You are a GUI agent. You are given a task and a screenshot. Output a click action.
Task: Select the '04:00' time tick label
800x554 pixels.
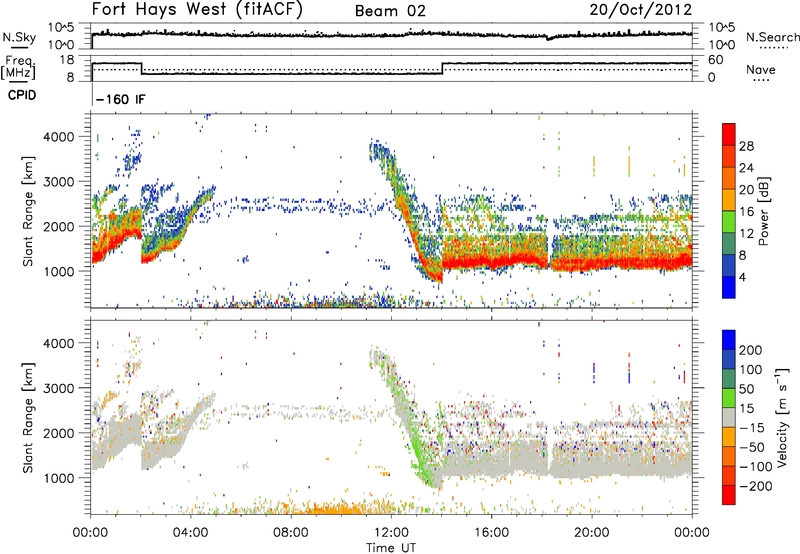pos(190,533)
